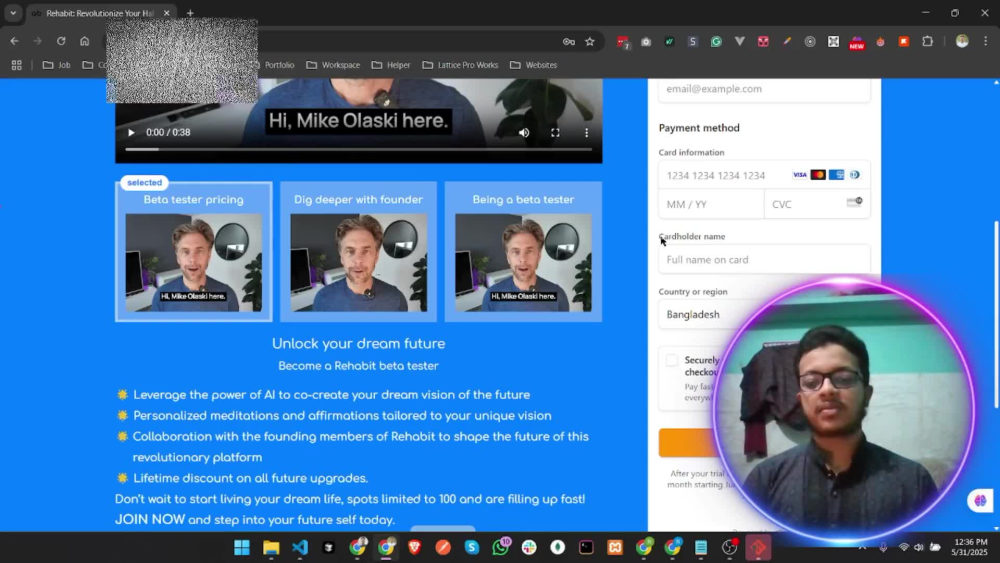The image size is (1000, 563).
Task: Open the camera screenshot extension
Action: [646, 41]
